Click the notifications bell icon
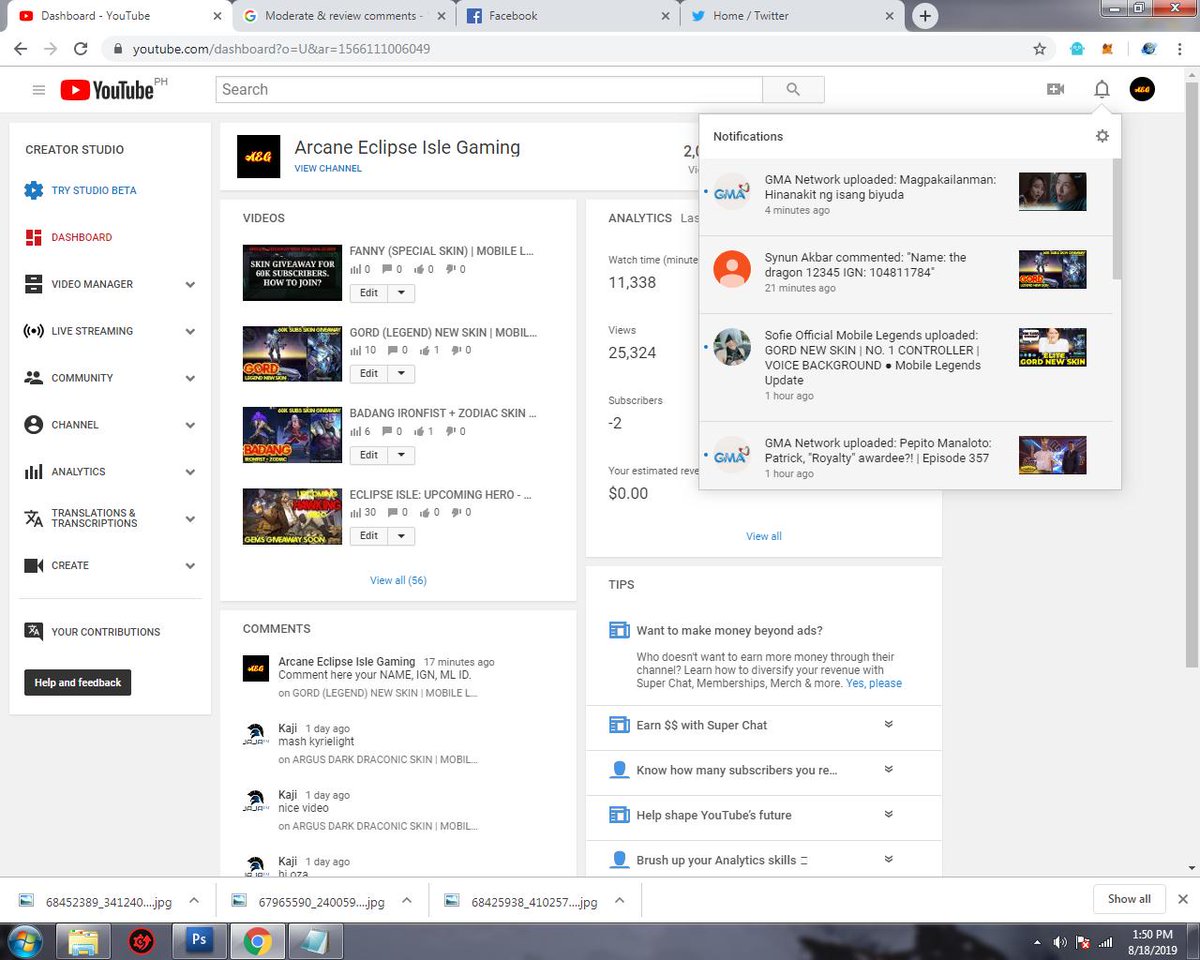The height and width of the screenshot is (960, 1200). [x=1102, y=90]
